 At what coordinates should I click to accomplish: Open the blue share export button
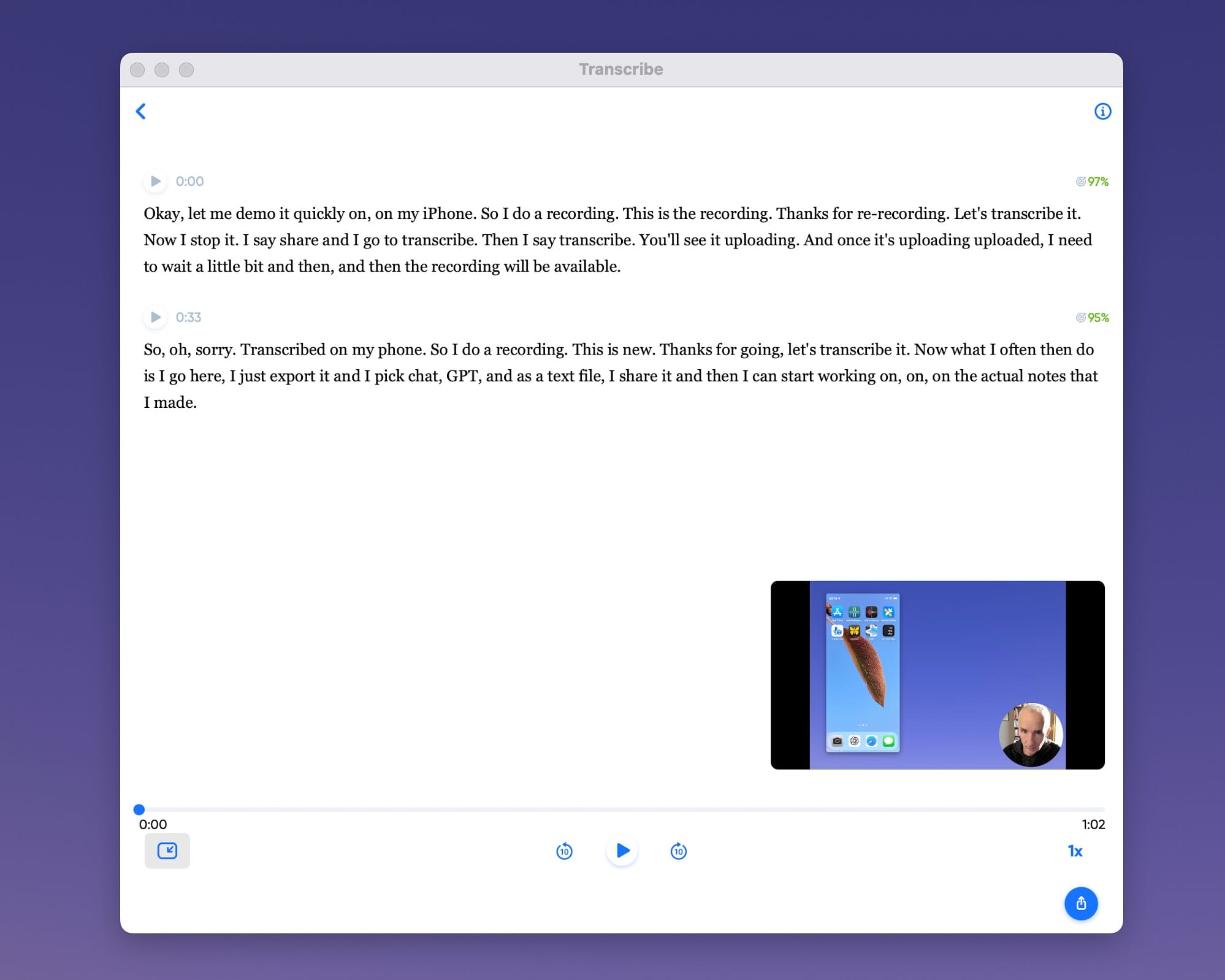point(1080,903)
